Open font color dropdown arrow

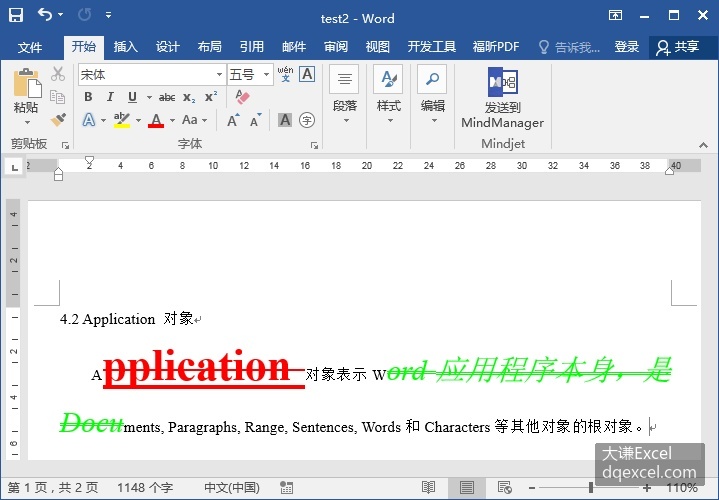(172, 121)
